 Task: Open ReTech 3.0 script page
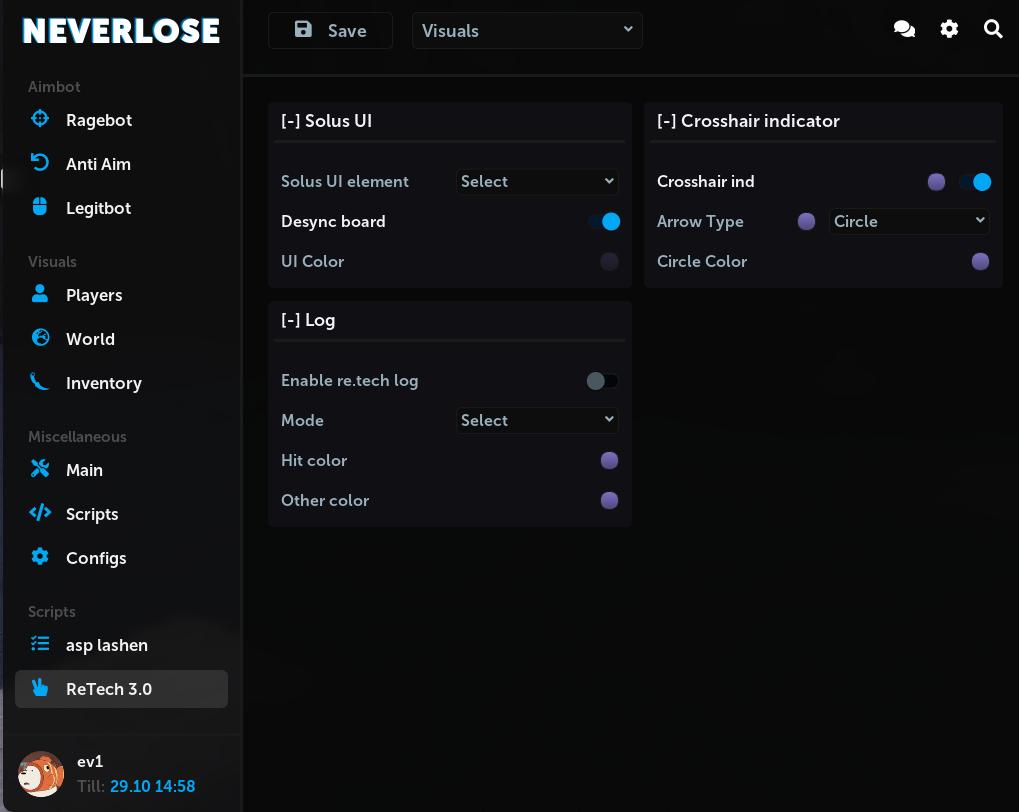point(109,689)
